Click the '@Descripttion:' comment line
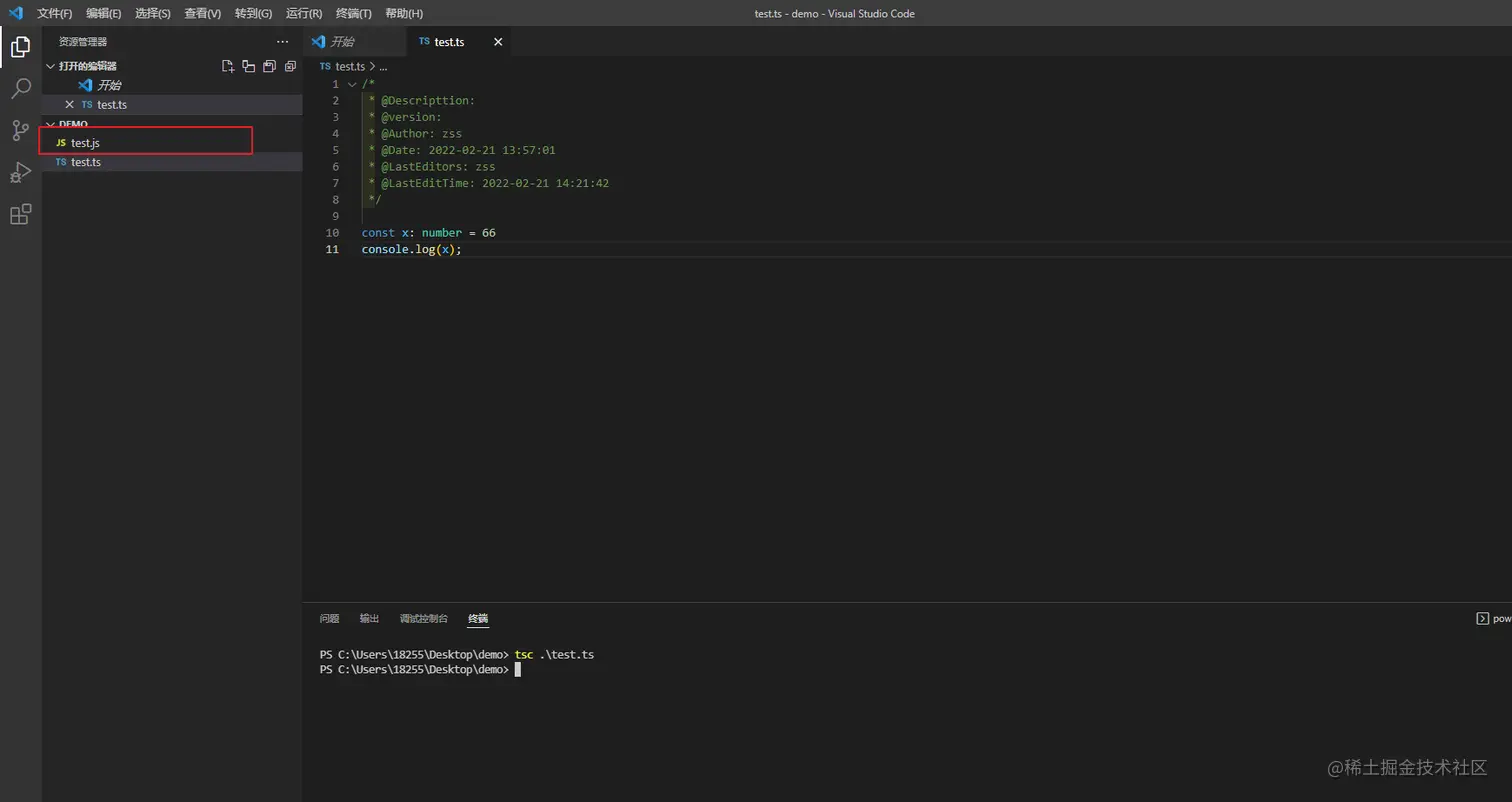Viewport: 1512px width, 802px height. pyautogui.click(x=421, y=101)
